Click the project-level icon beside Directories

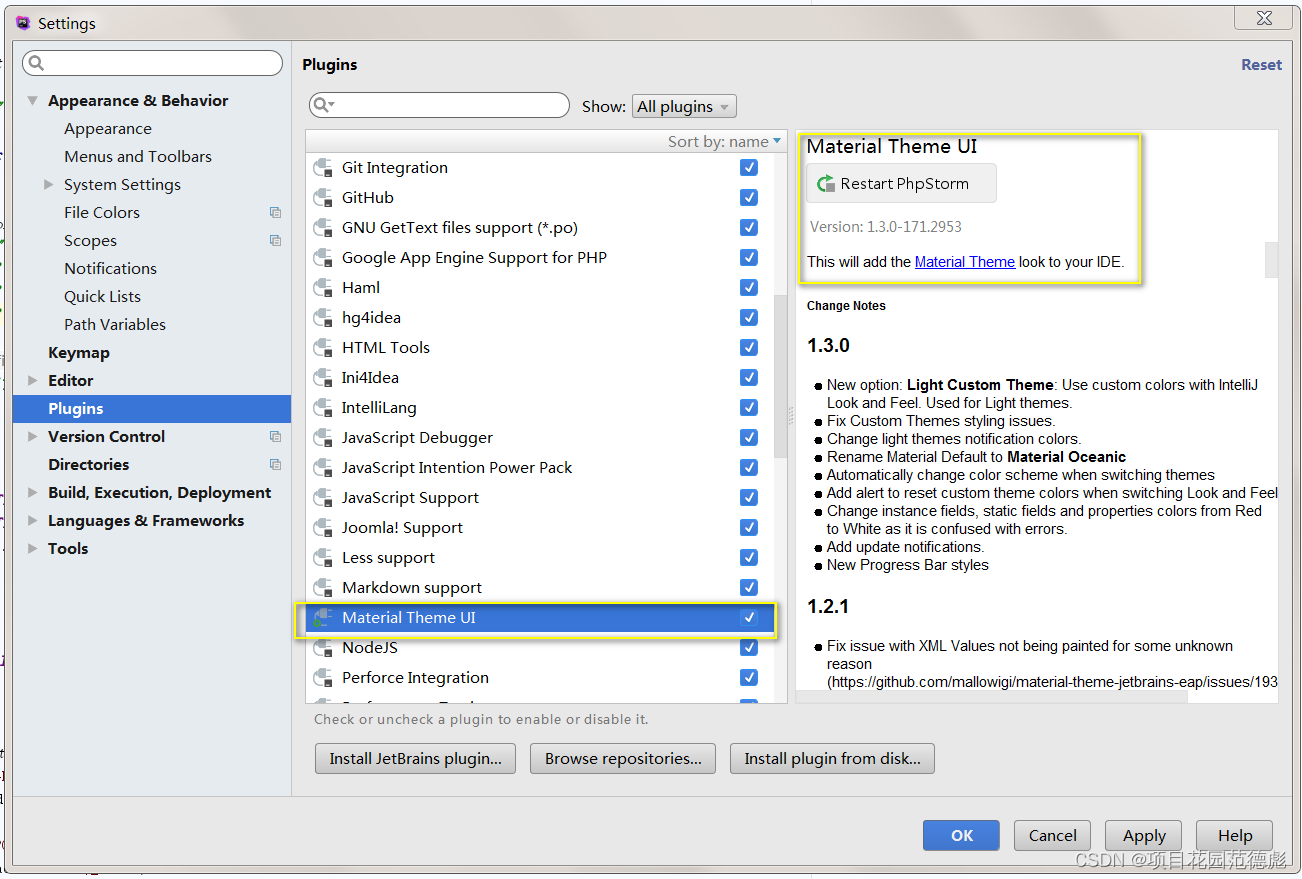point(275,465)
